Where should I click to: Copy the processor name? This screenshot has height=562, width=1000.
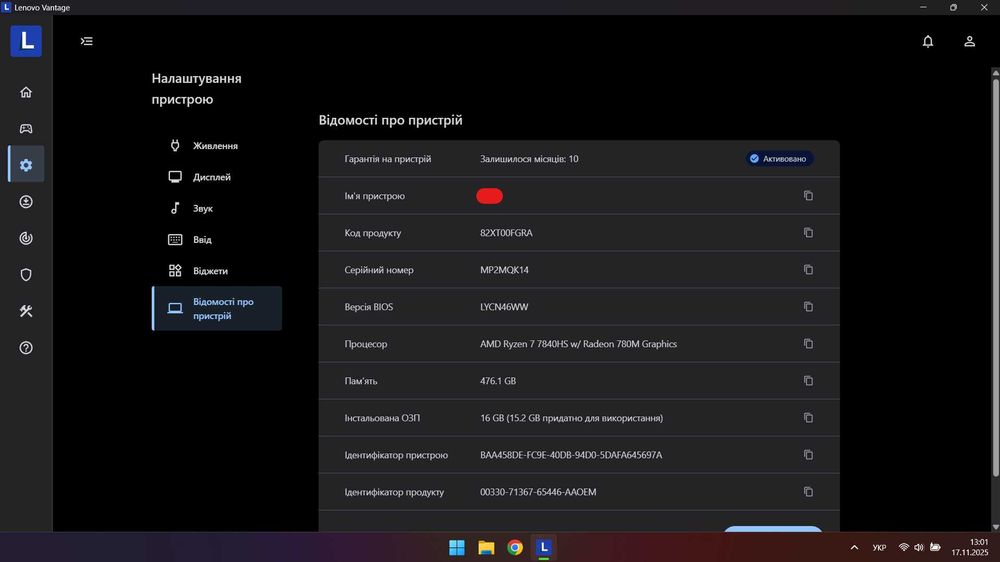808,344
